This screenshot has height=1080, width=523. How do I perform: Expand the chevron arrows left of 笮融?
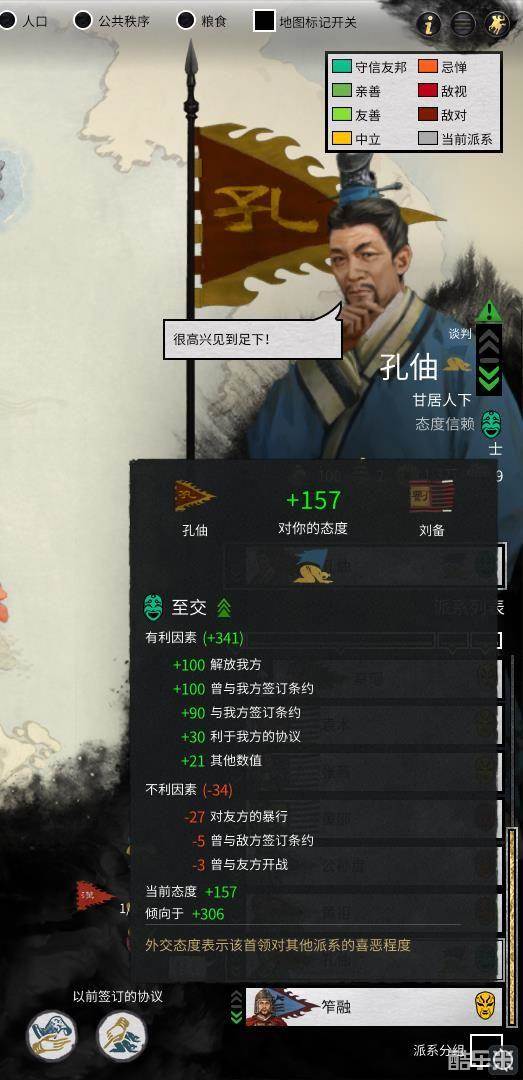[x=236, y=1006]
